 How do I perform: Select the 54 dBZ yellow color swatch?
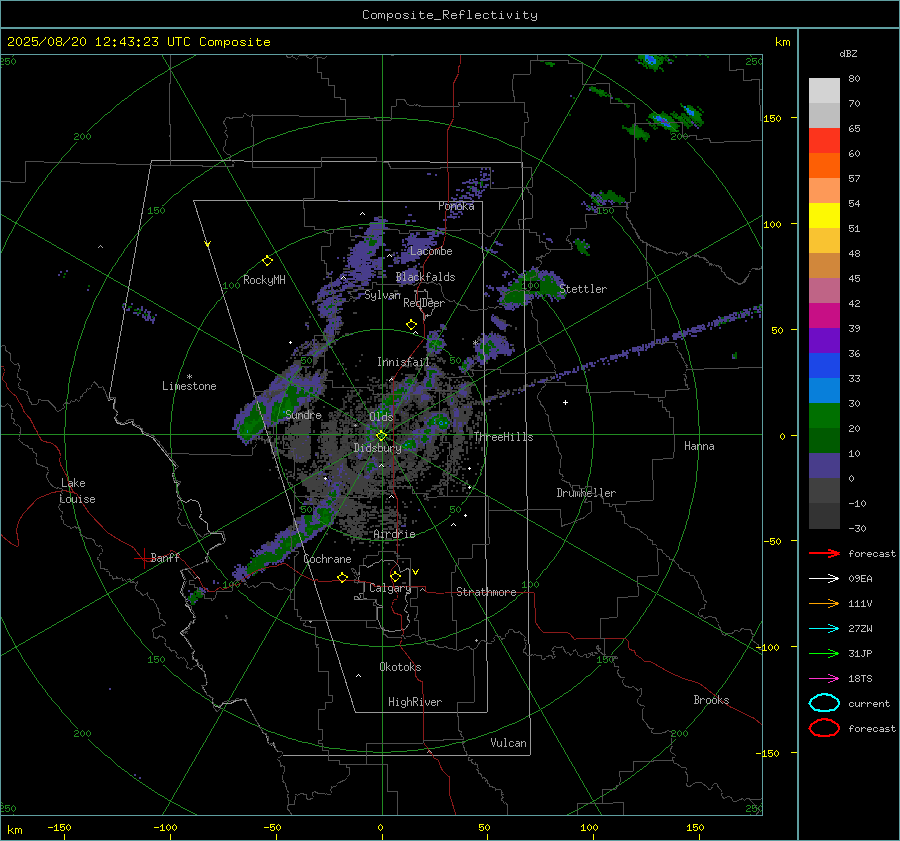(824, 215)
